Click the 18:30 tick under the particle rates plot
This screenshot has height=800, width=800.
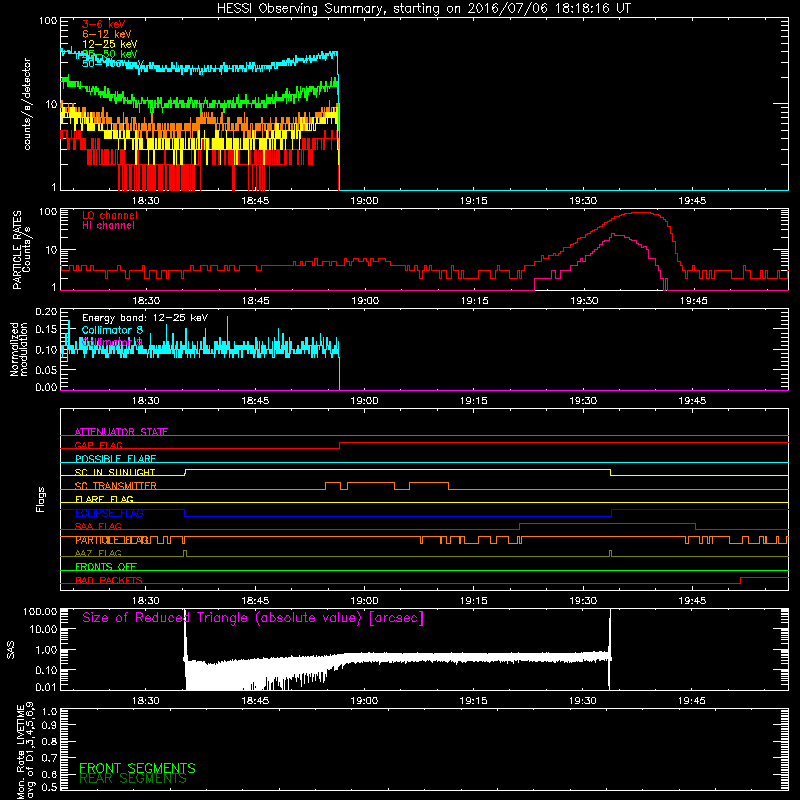[x=146, y=301]
